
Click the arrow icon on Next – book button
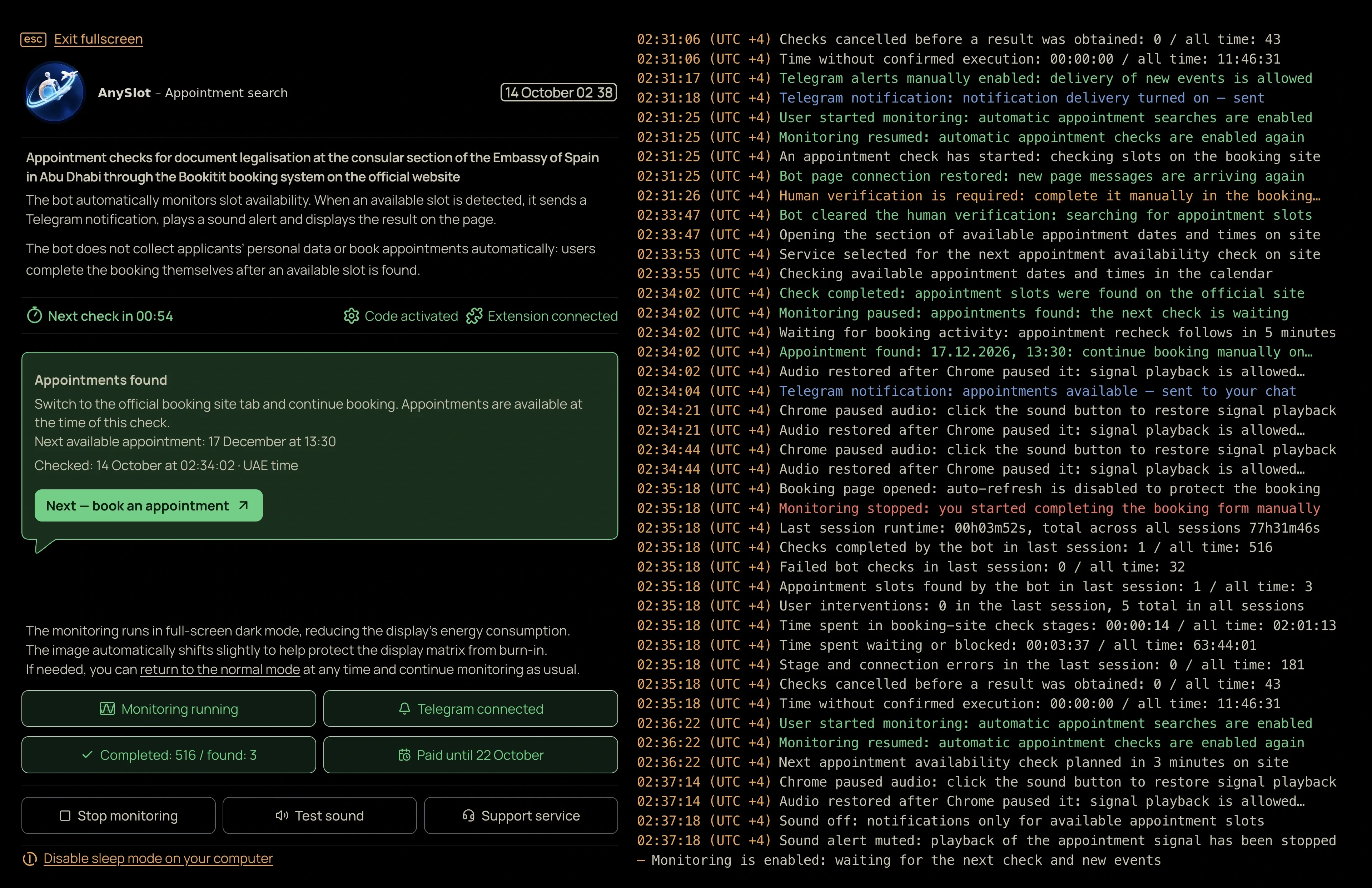pos(243,505)
